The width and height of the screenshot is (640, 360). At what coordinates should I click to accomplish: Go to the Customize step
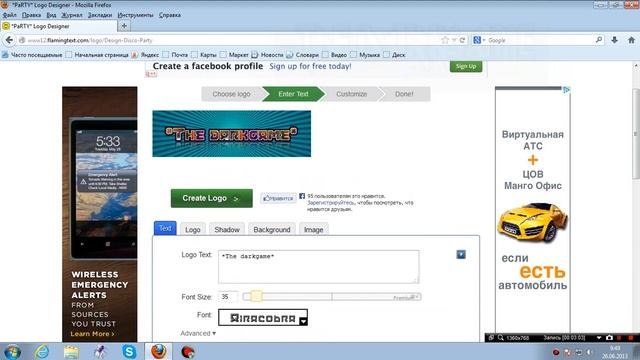[351, 94]
